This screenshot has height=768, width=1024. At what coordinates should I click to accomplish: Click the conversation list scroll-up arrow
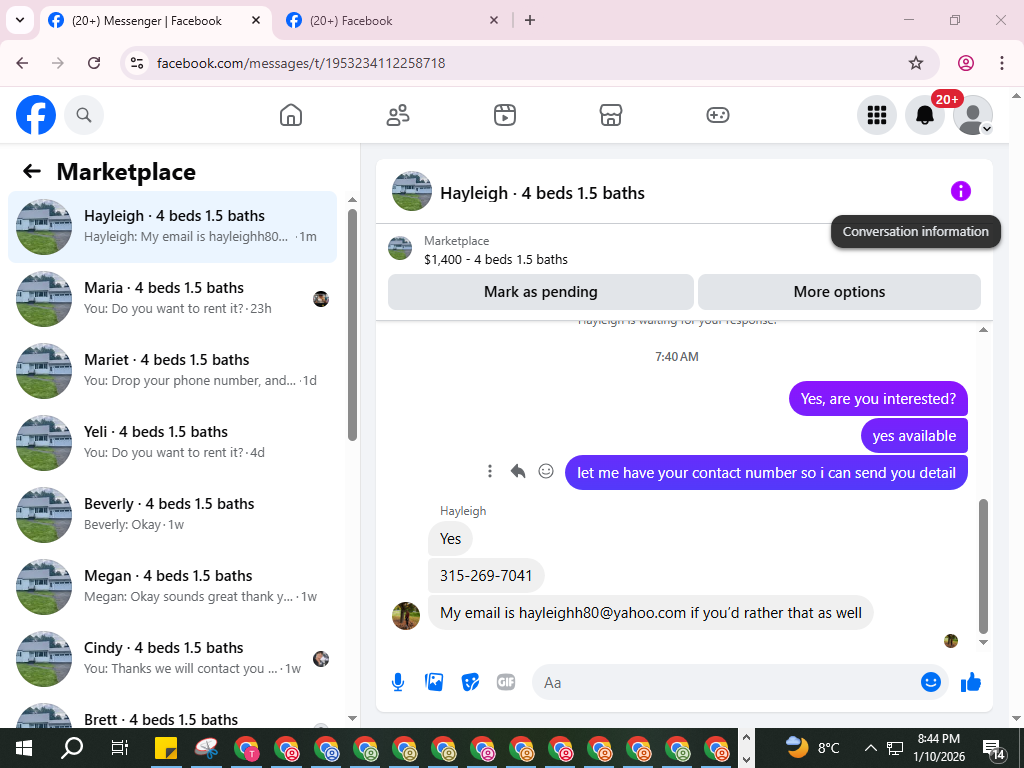click(352, 200)
